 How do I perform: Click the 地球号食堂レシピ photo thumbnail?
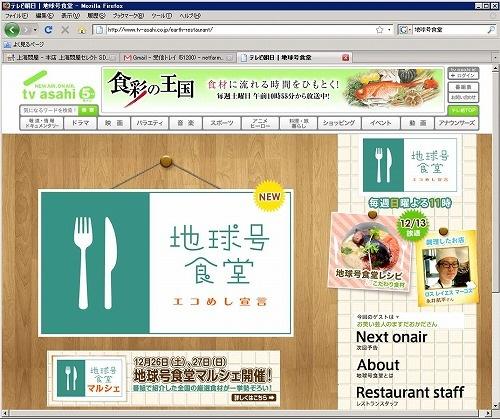[370, 251]
